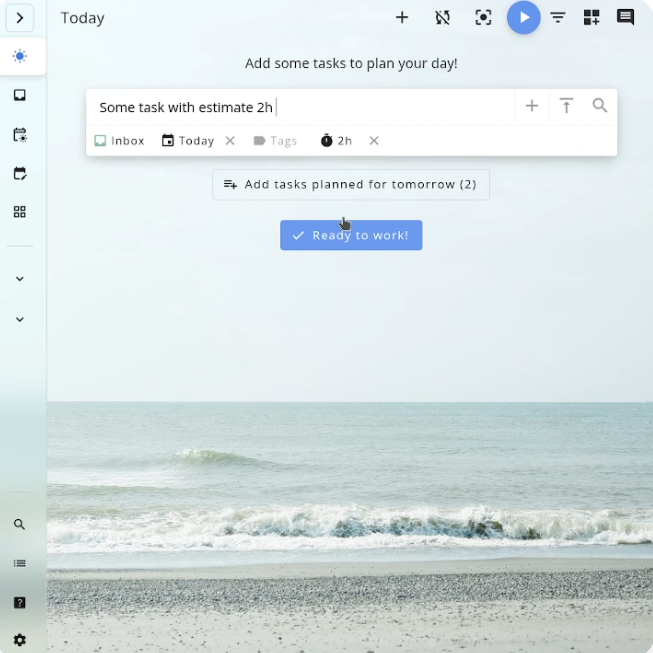
Task: Toggle add-to-top arrow in task bar
Action: point(566,106)
